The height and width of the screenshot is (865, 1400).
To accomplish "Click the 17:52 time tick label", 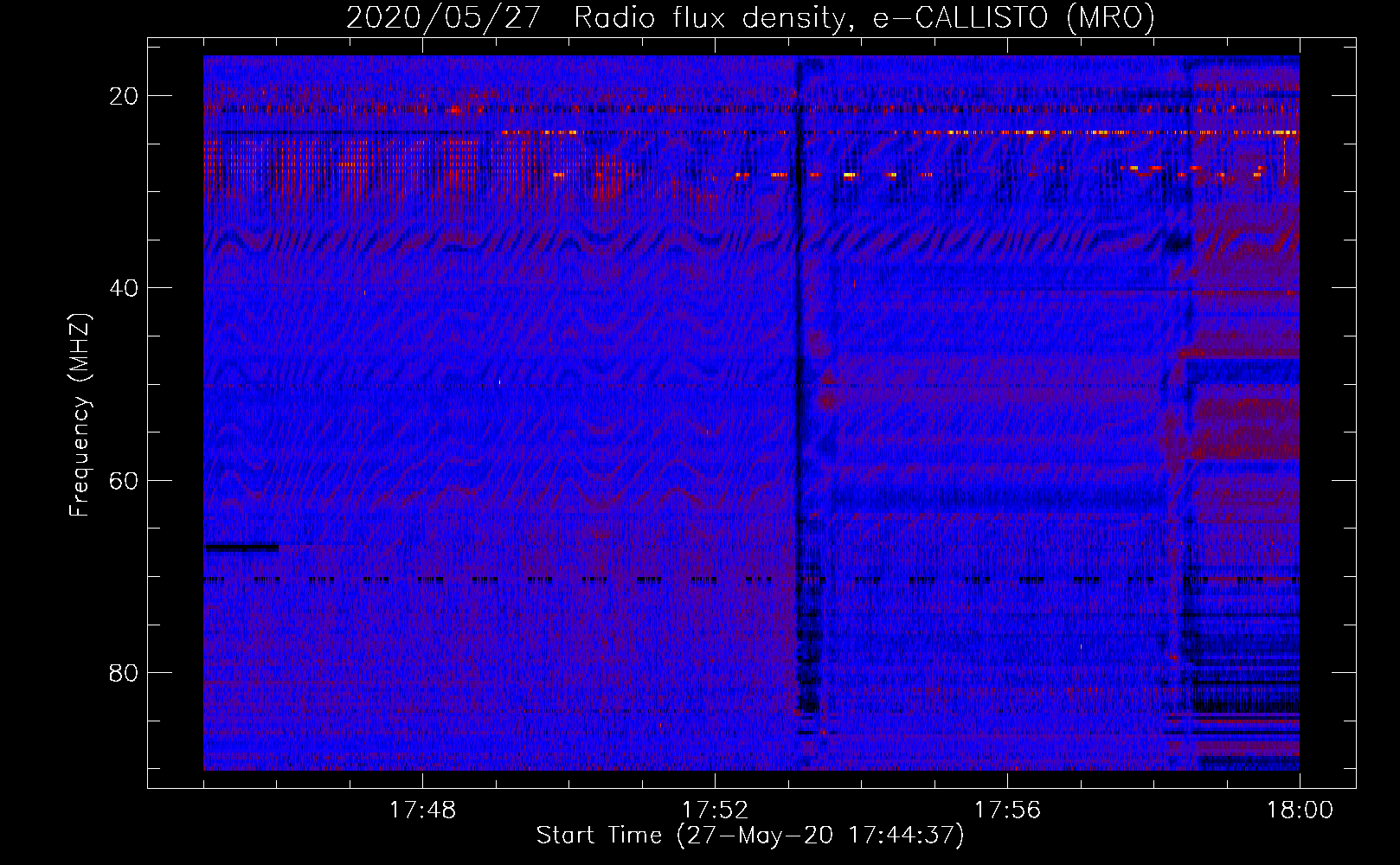I will 715,811.
